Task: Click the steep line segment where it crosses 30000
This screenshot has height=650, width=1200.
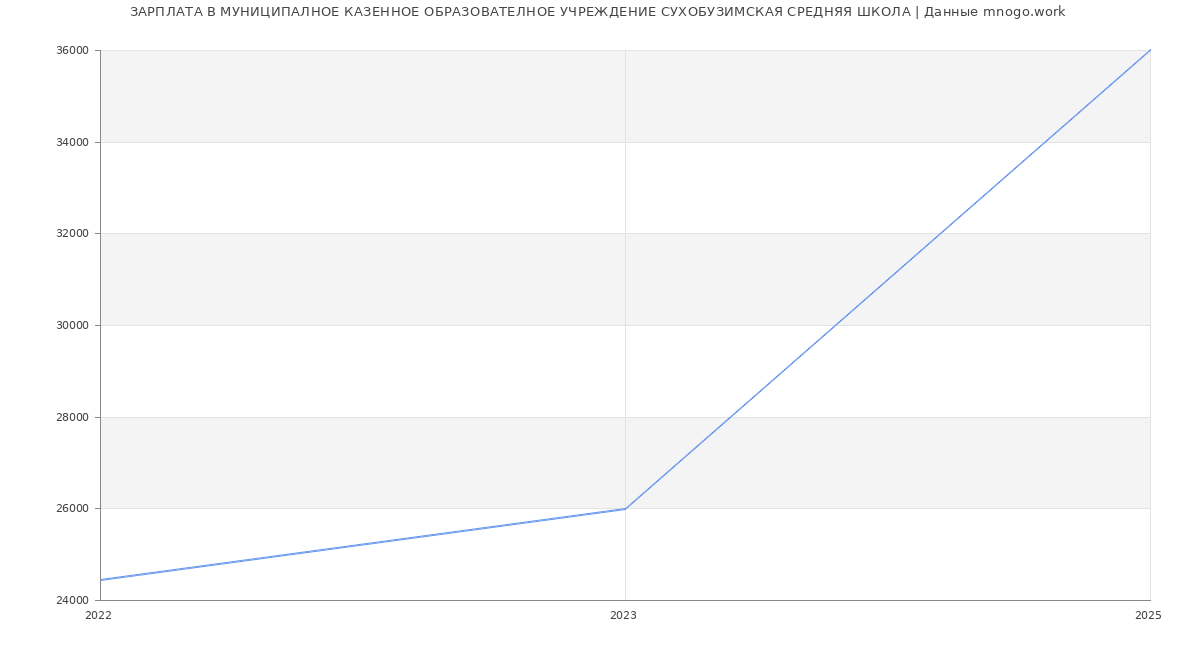Action: click(835, 325)
